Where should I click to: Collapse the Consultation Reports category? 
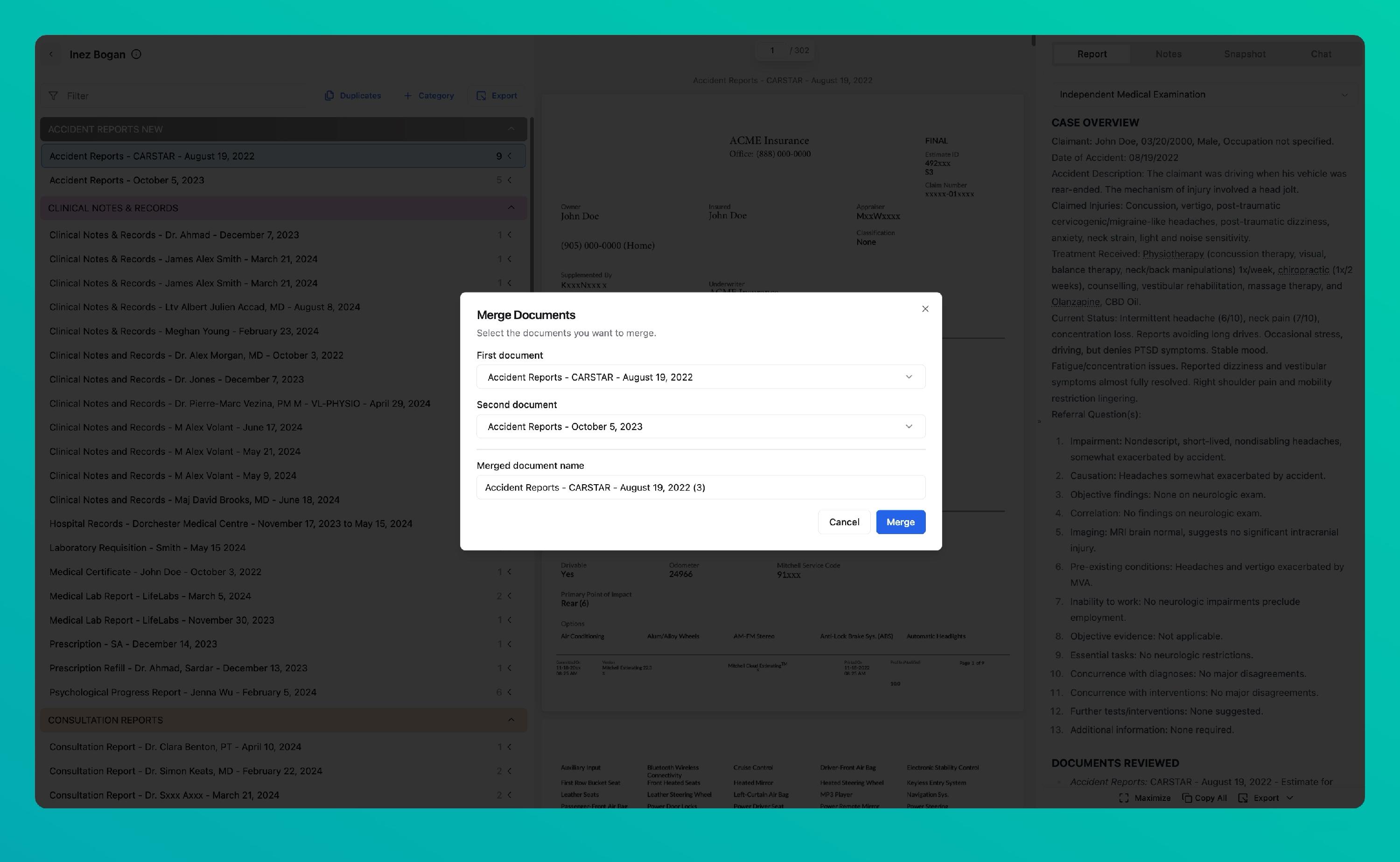[511, 719]
